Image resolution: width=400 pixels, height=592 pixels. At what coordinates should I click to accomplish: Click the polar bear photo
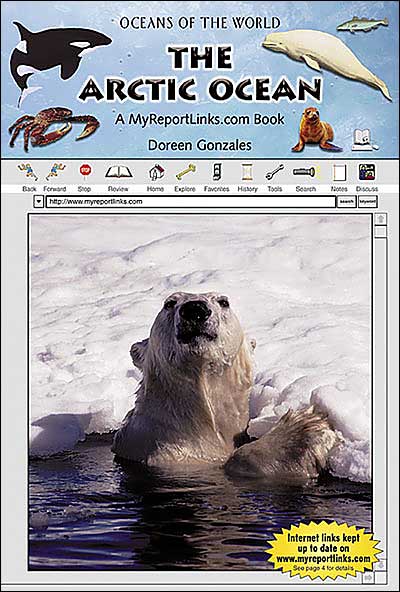click(x=200, y=393)
